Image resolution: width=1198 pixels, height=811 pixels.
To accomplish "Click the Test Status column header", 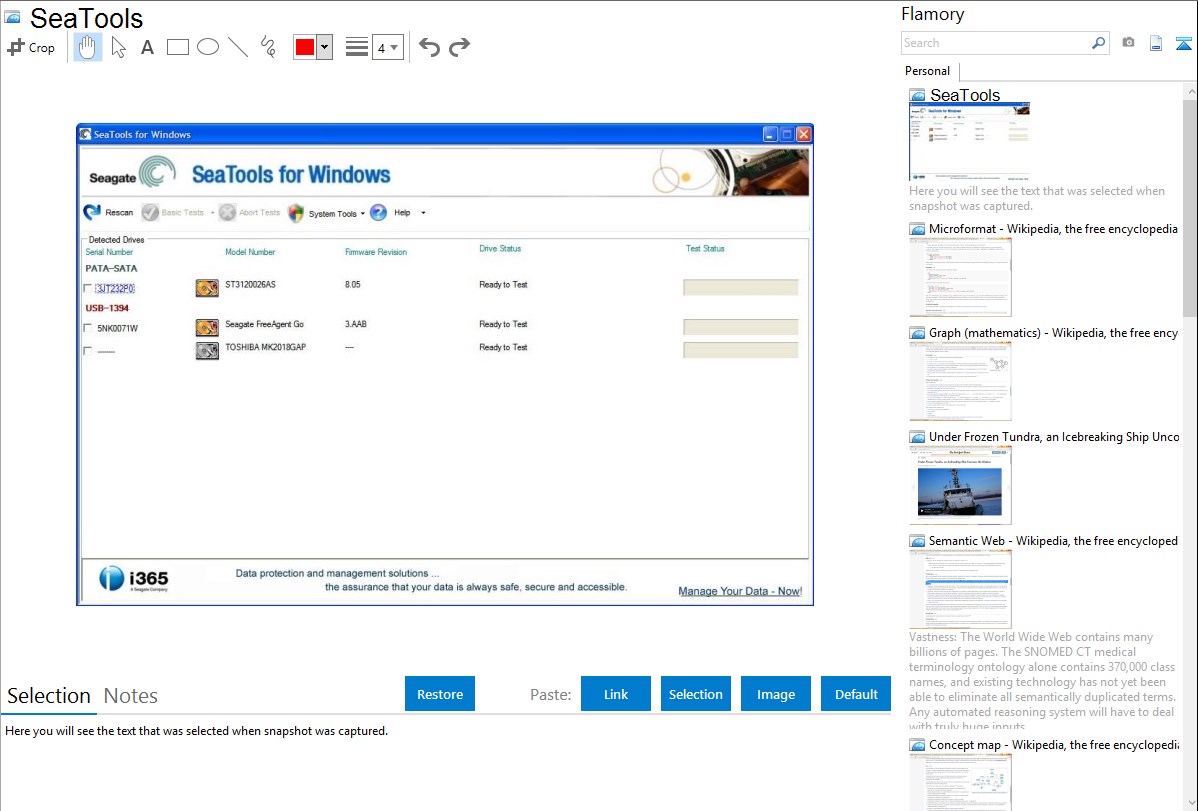I will coord(704,248).
